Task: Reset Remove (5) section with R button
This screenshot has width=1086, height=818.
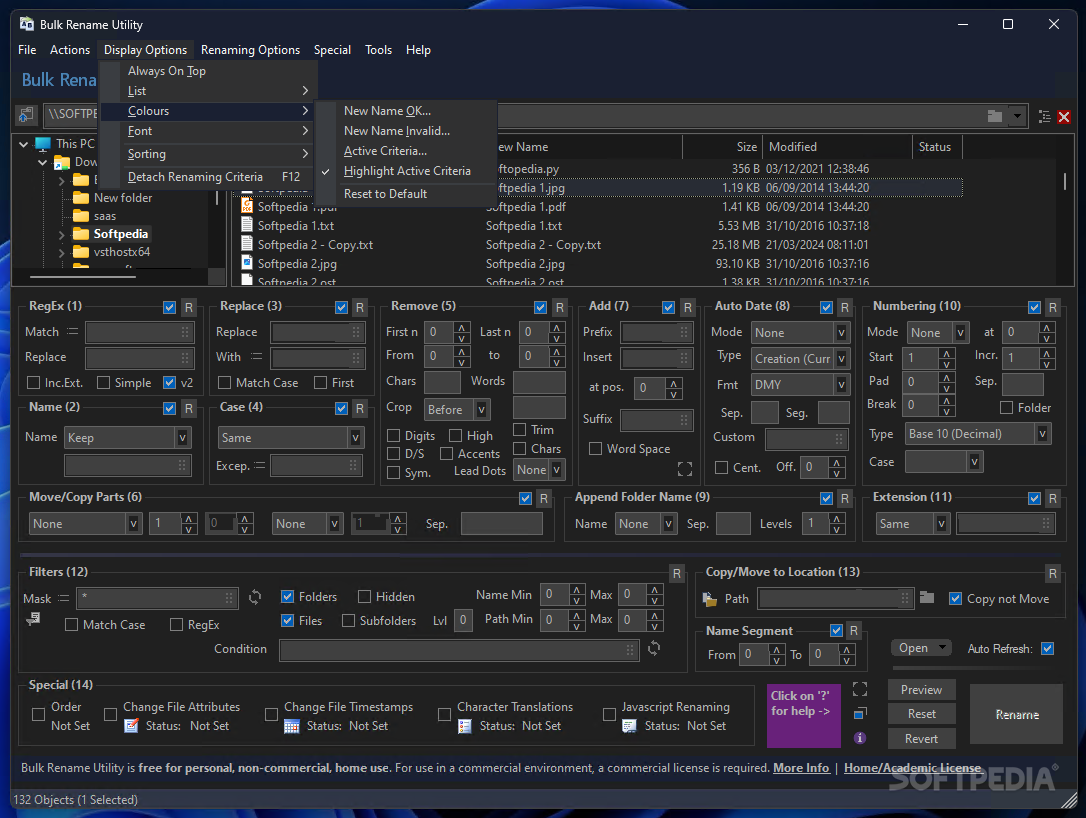Action: click(560, 308)
